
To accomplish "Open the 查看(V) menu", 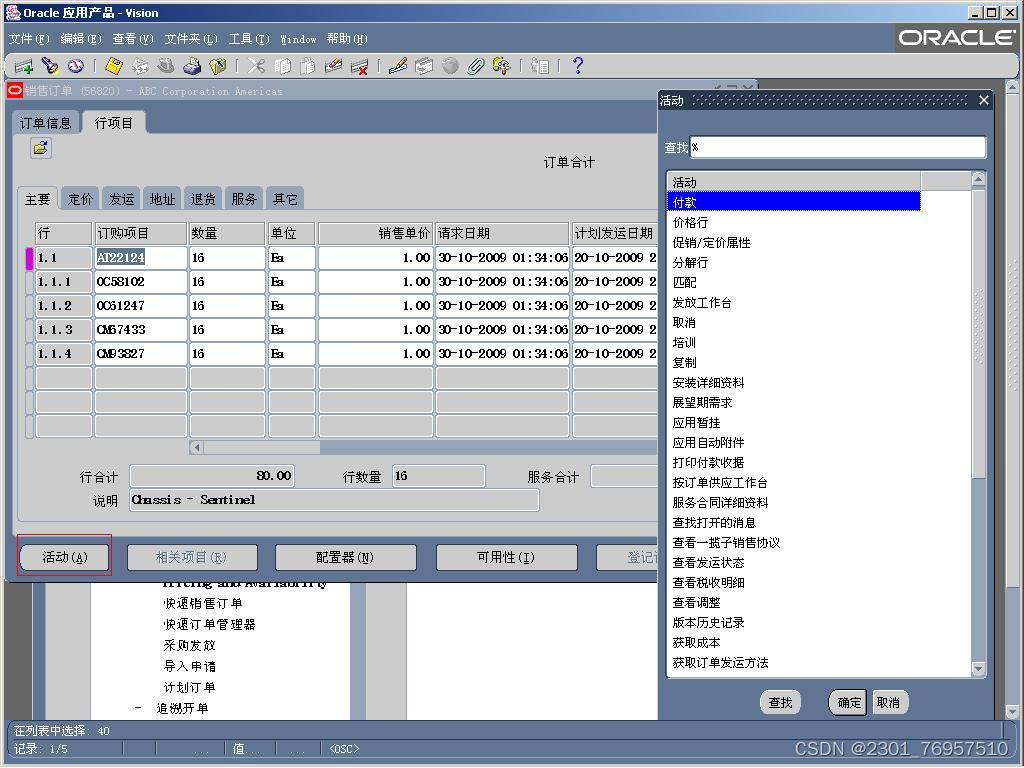I will (x=133, y=39).
